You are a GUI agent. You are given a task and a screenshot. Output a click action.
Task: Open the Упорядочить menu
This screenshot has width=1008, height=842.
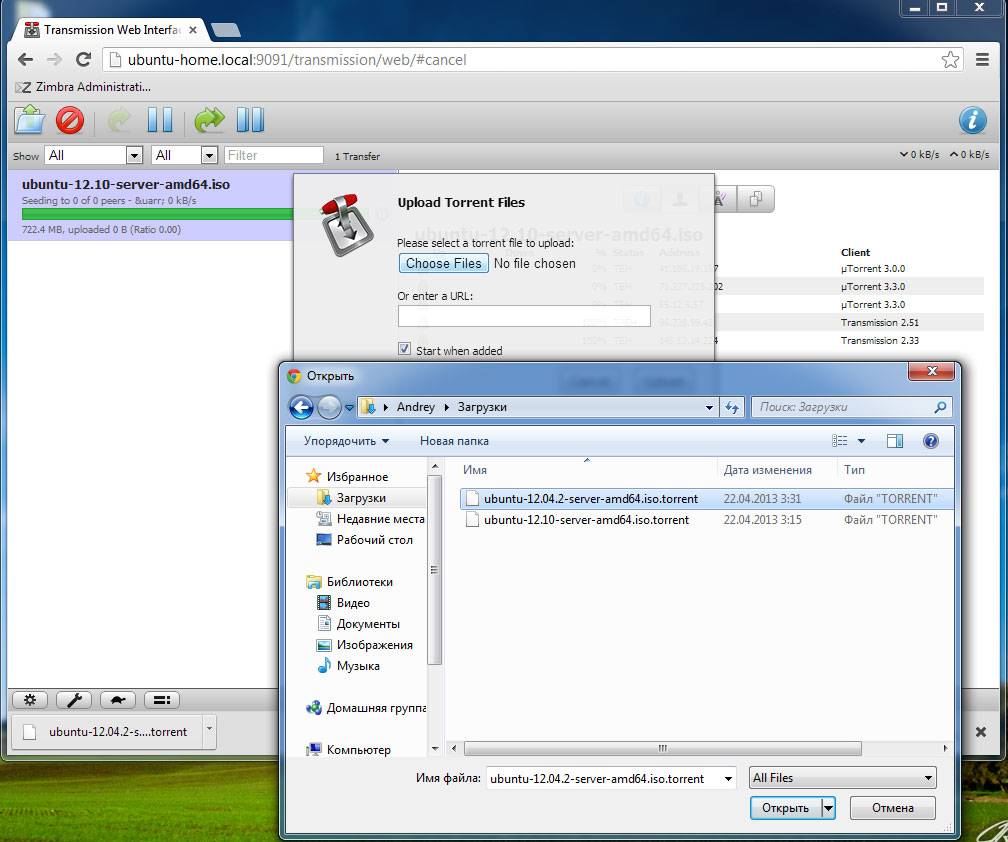(346, 441)
